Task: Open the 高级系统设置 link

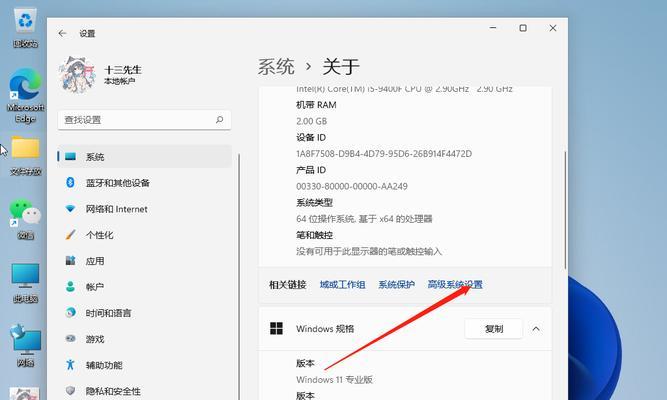Action: (455, 285)
